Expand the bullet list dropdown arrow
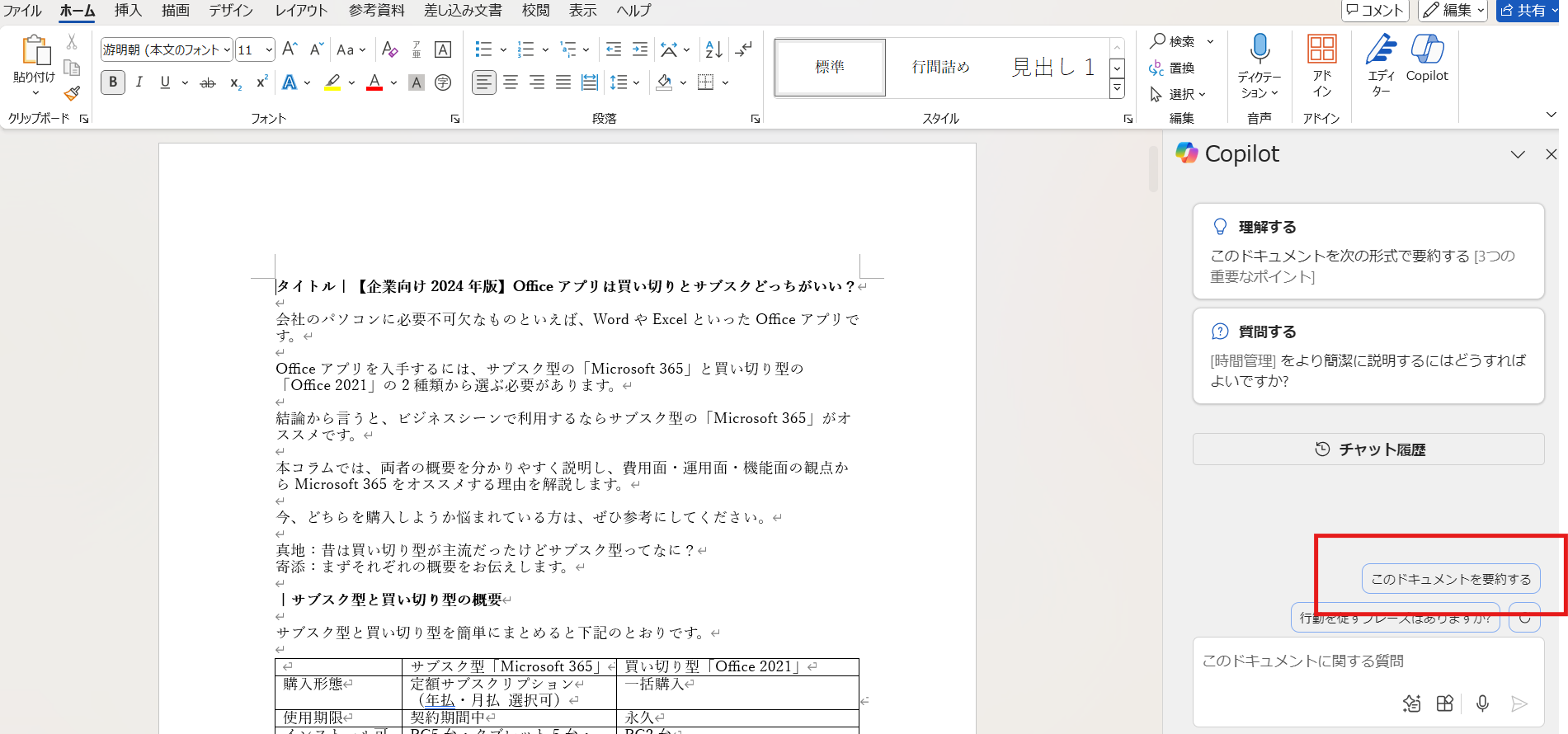1568x734 pixels. pyautogui.click(x=503, y=49)
